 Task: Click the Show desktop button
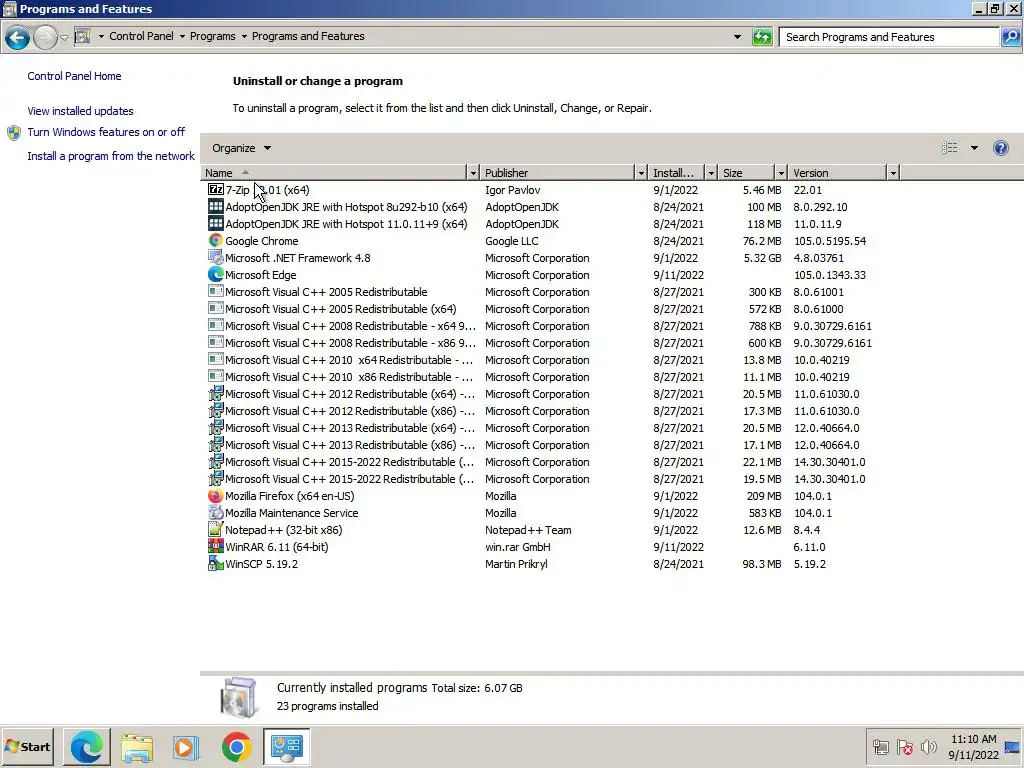tap(1012, 746)
